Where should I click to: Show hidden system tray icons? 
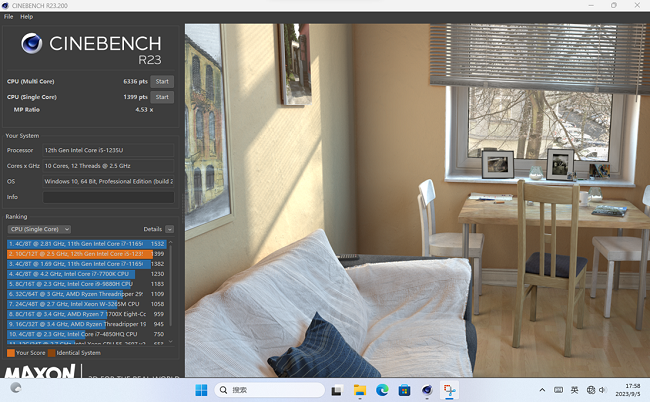[x=544, y=389]
